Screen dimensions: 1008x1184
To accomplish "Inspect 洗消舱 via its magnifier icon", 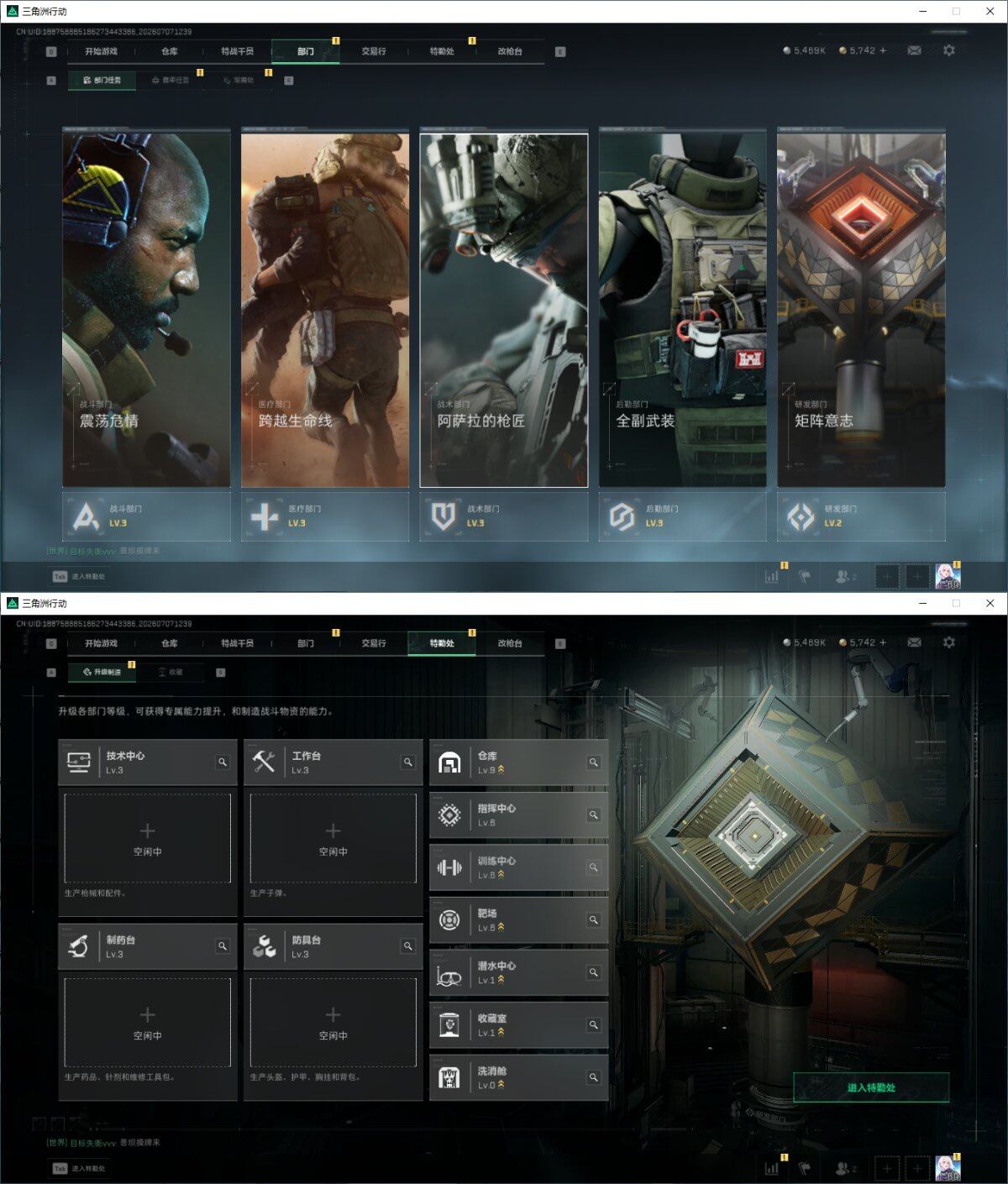I will click(x=594, y=1077).
